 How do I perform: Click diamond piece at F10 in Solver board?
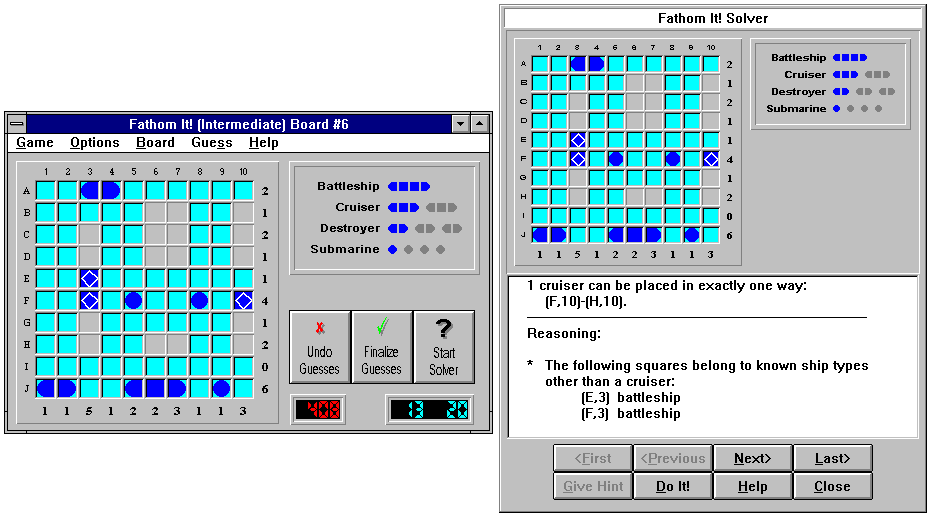[x=711, y=159]
